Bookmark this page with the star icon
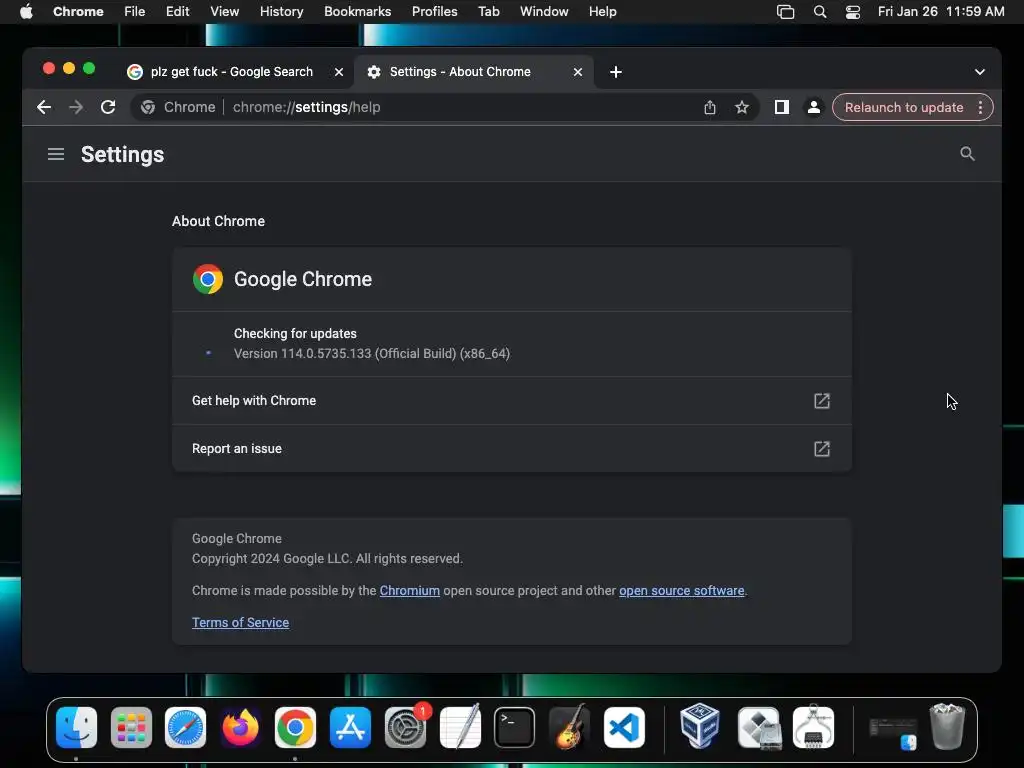Screen dimensions: 1024x768 coord(742,107)
